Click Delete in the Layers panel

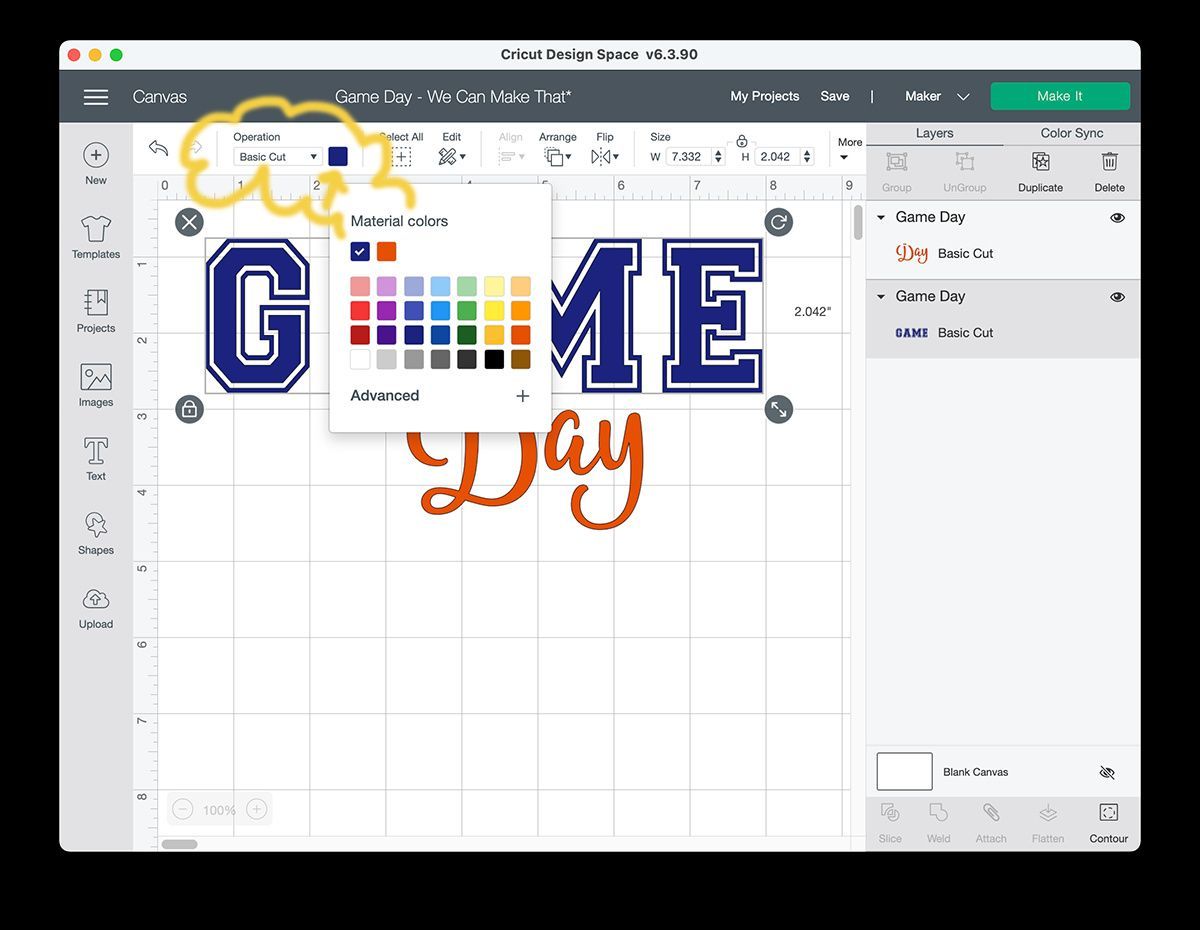tap(1109, 172)
